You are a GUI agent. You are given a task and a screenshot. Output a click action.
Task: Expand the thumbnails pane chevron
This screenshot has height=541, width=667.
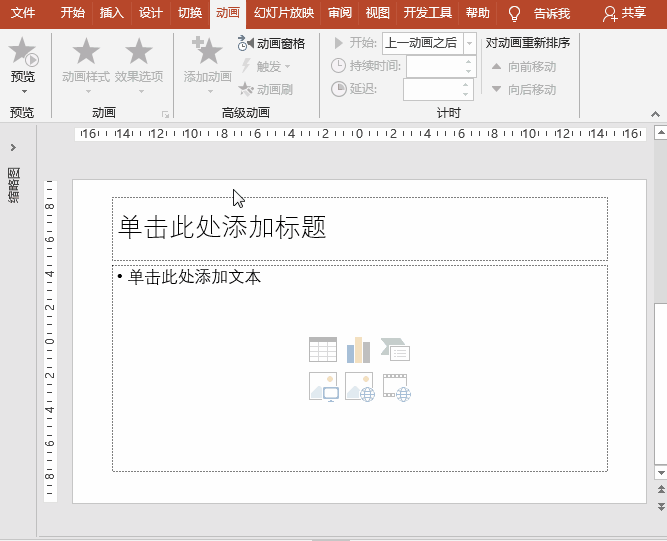13,147
